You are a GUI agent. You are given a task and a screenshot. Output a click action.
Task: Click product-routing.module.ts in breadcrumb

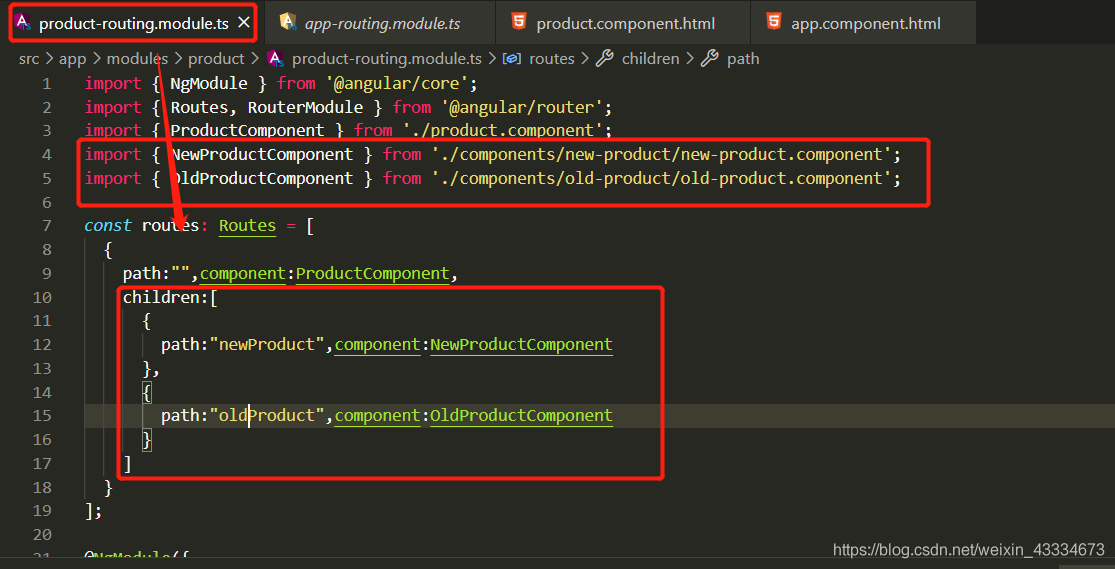click(387, 58)
